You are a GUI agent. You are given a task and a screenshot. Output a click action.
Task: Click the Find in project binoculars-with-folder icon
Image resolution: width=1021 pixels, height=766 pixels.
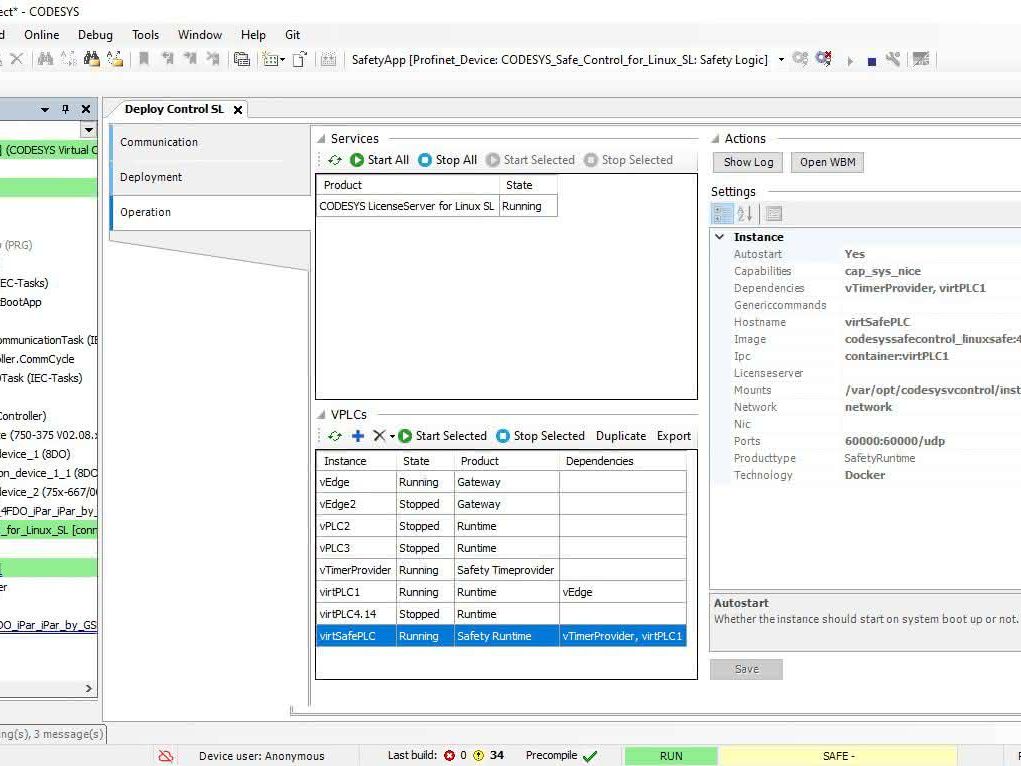[x=91, y=59]
